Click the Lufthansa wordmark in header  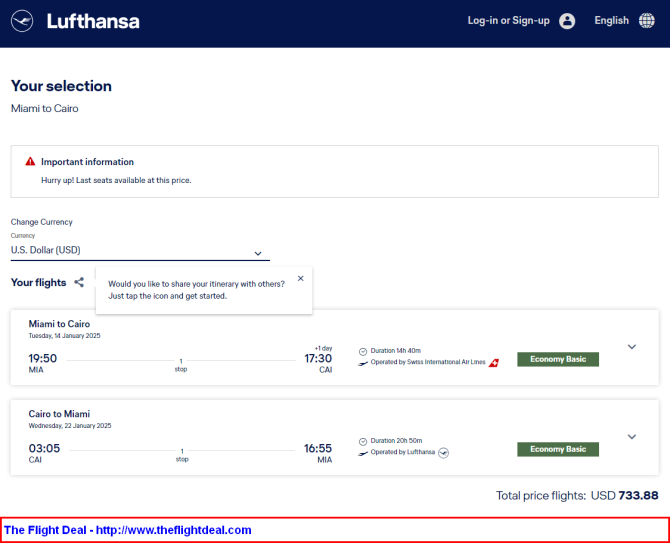click(93, 21)
